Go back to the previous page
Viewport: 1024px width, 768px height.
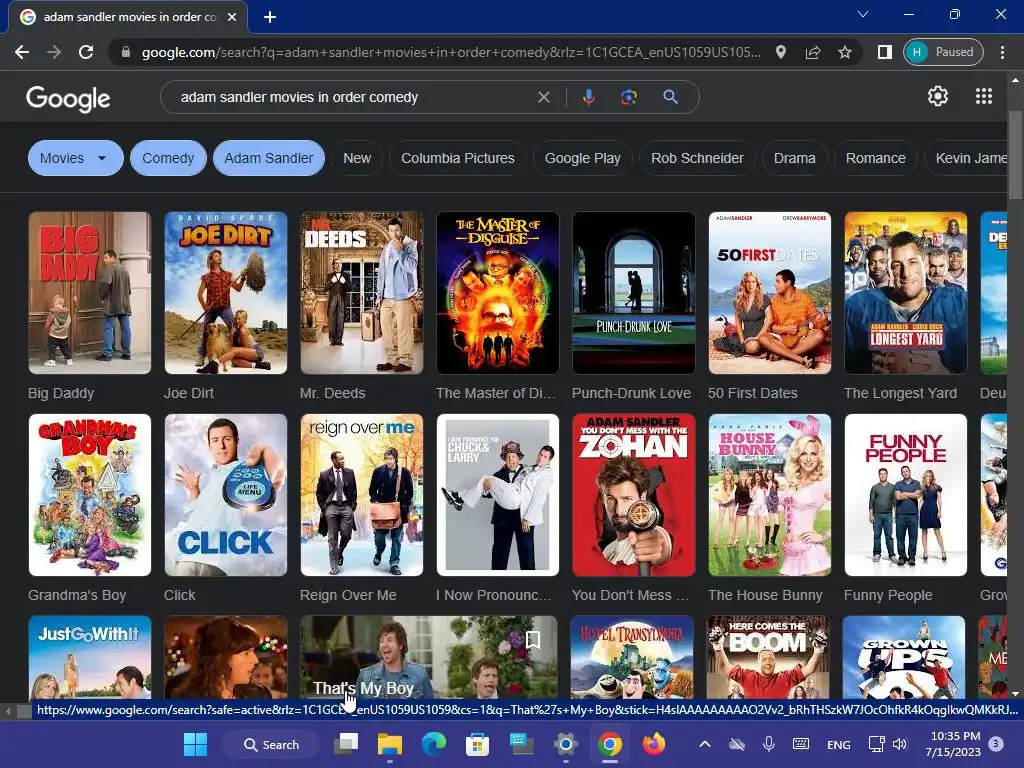pyautogui.click(x=22, y=52)
